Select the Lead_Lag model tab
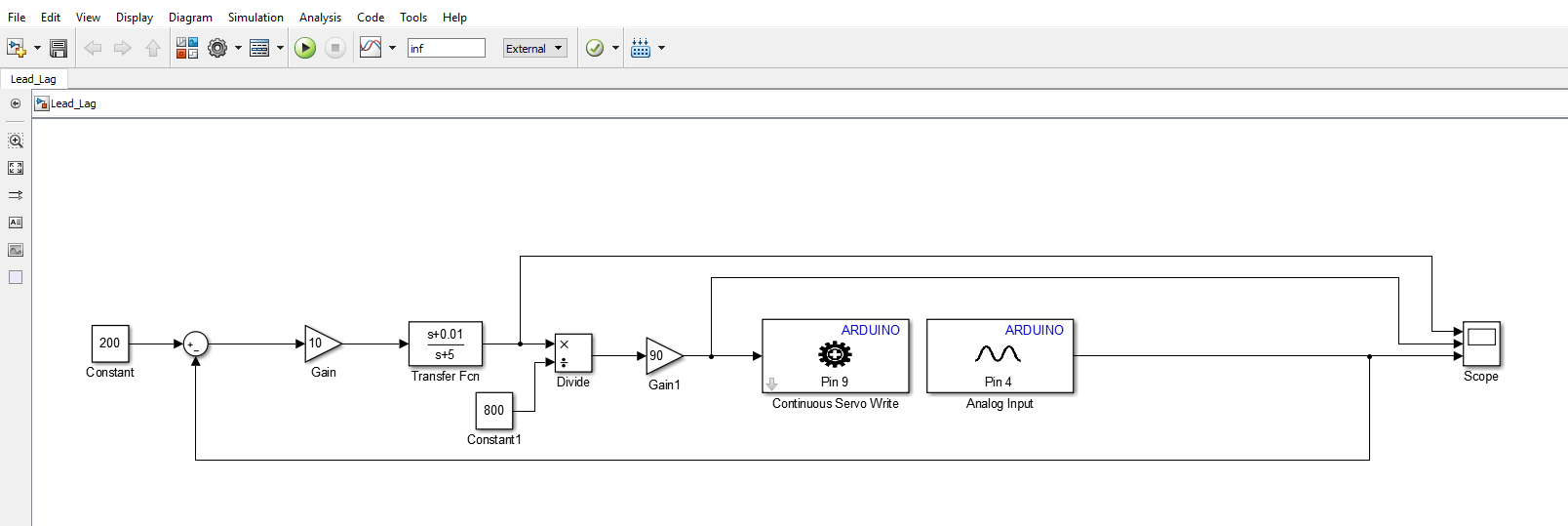 pos(33,79)
